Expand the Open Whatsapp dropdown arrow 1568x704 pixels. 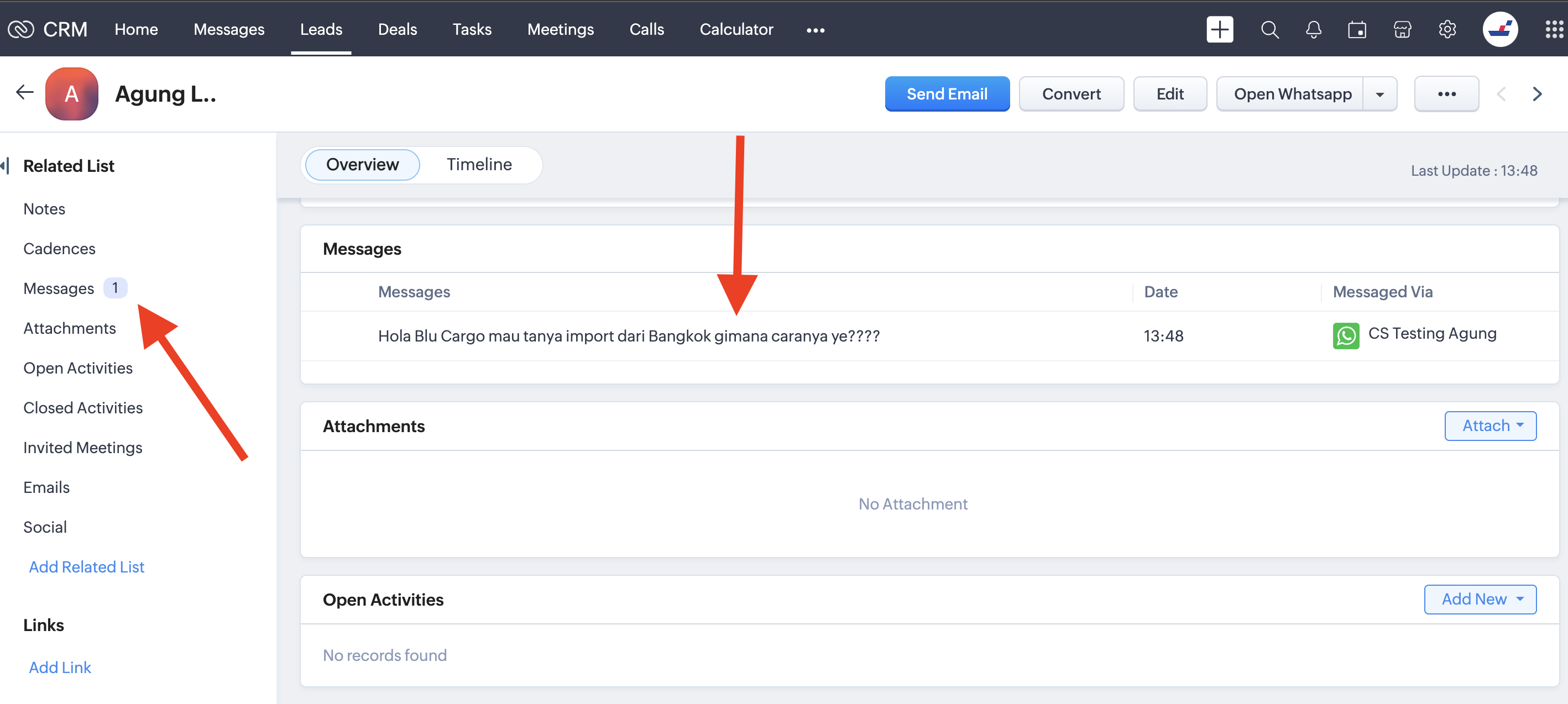tap(1379, 94)
